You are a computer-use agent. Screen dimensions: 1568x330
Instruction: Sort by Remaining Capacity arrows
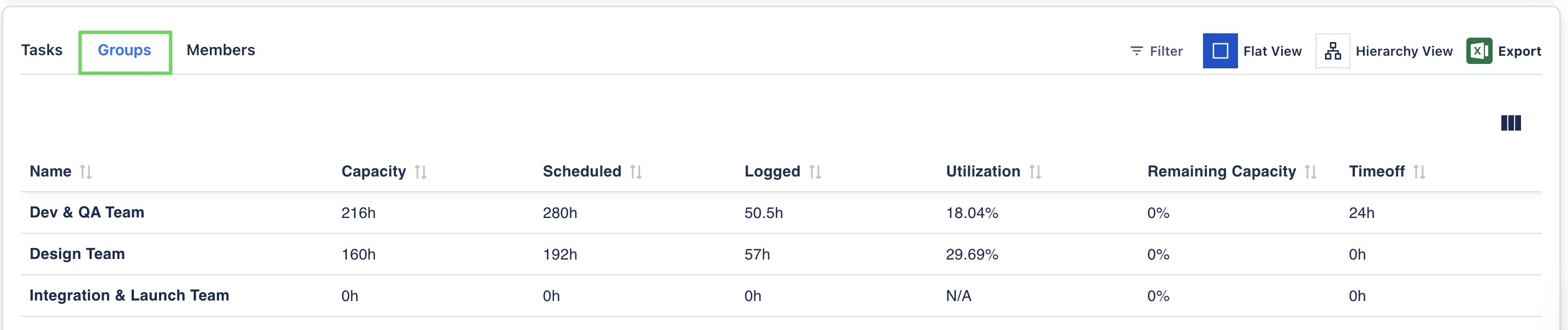click(1311, 172)
